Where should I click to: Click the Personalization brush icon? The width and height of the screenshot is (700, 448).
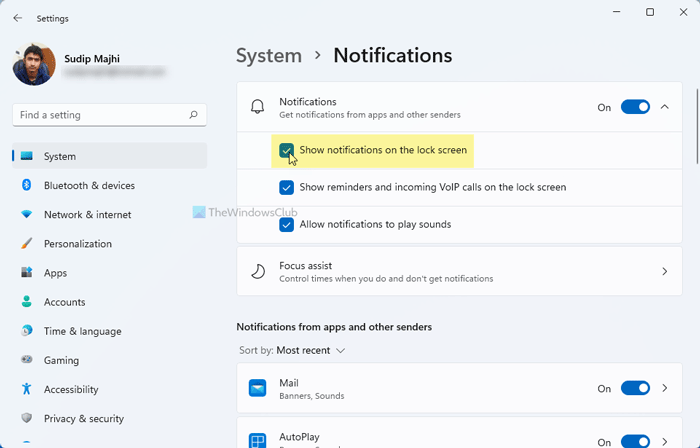click(x=26, y=243)
